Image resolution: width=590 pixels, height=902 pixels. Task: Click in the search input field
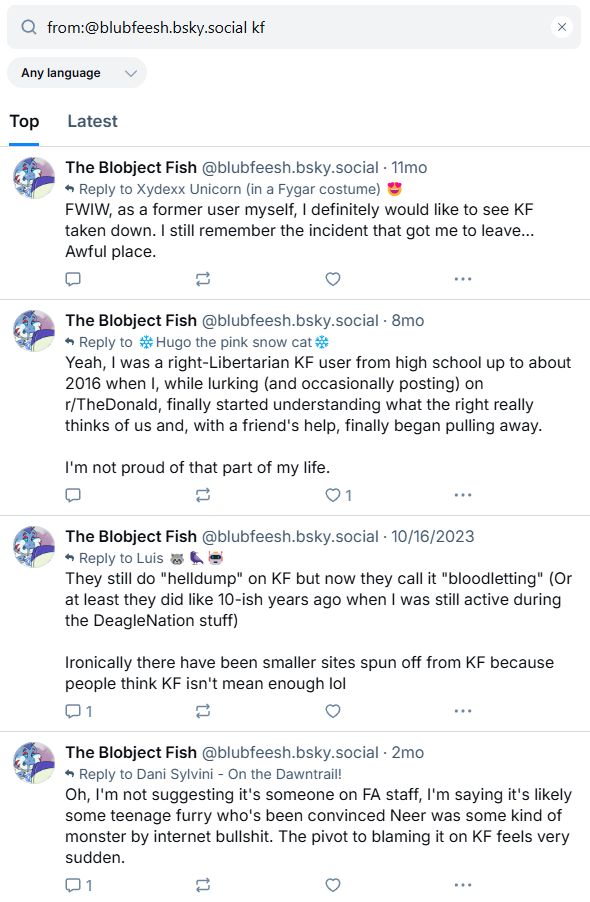[293, 27]
